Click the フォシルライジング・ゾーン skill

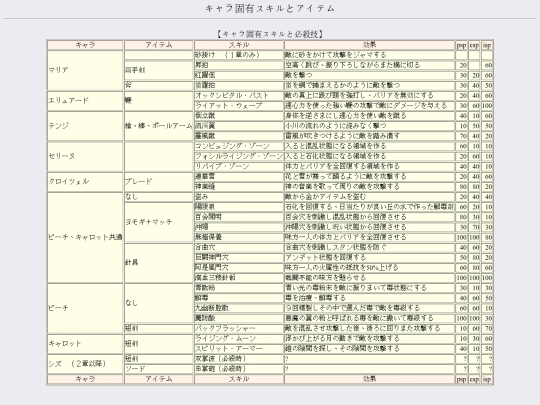(239, 156)
